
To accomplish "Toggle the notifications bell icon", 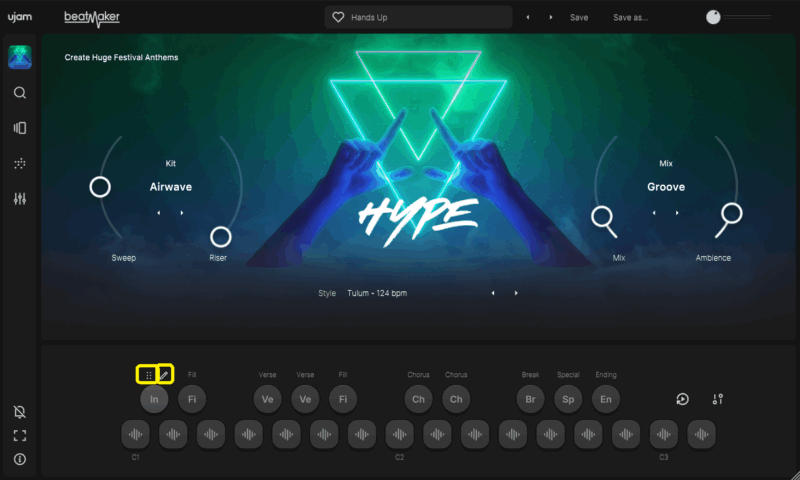I will [20, 412].
